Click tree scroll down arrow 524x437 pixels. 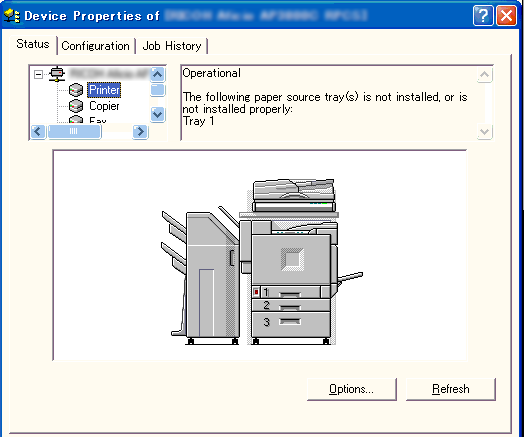coord(157,114)
